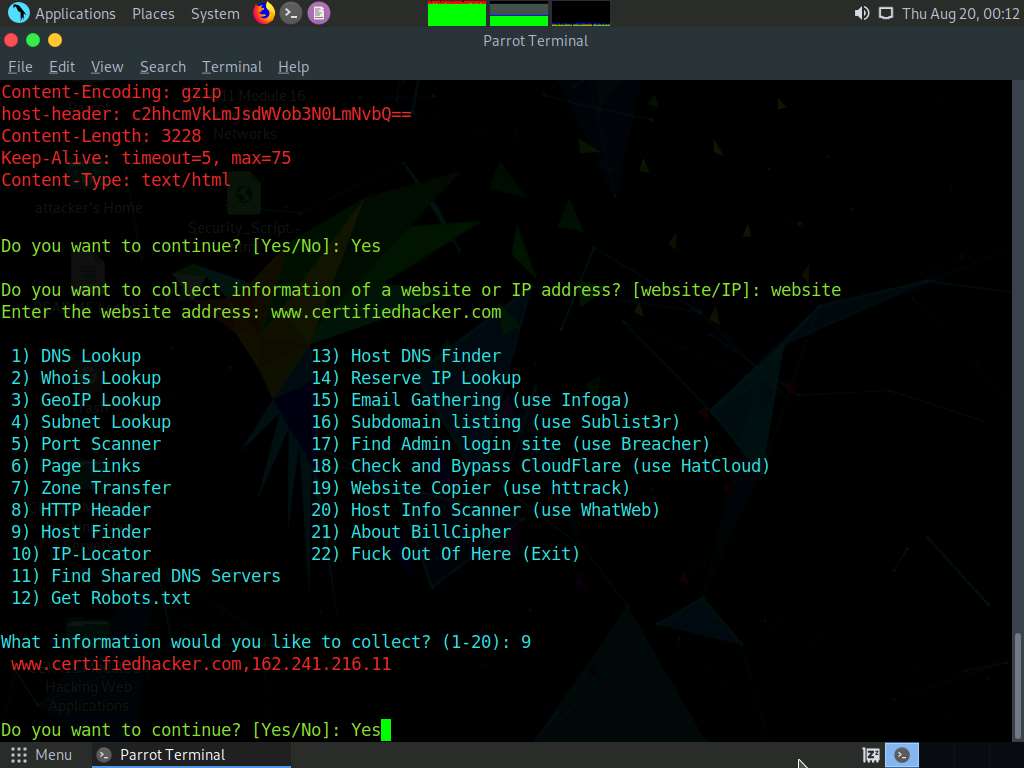1024x768 pixels.
Task: Click the '8) HTTP Header' line
Action: (81, 510)
